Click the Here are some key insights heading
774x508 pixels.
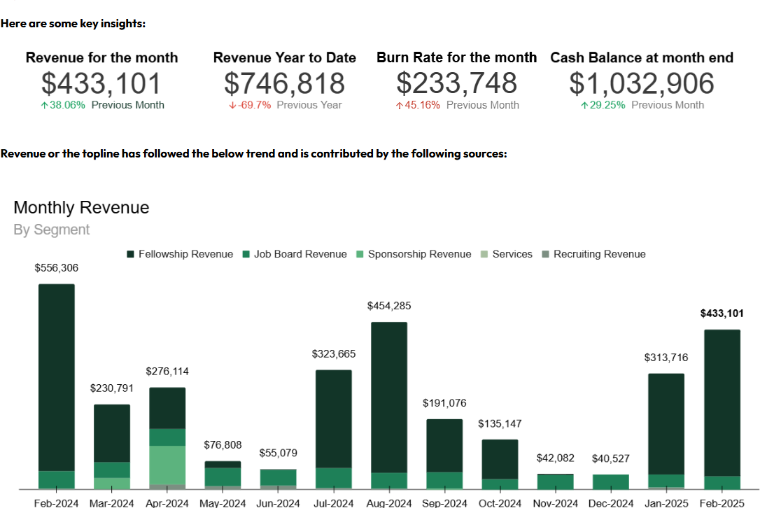coord(73,24)
